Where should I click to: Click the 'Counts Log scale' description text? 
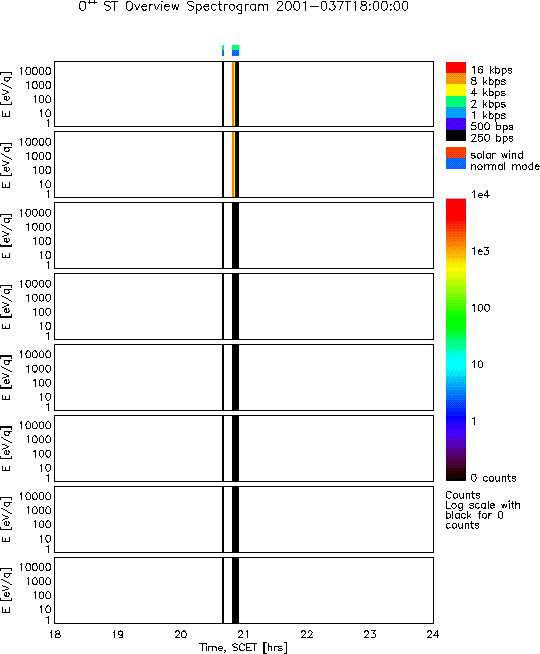(x=483, y=510)
